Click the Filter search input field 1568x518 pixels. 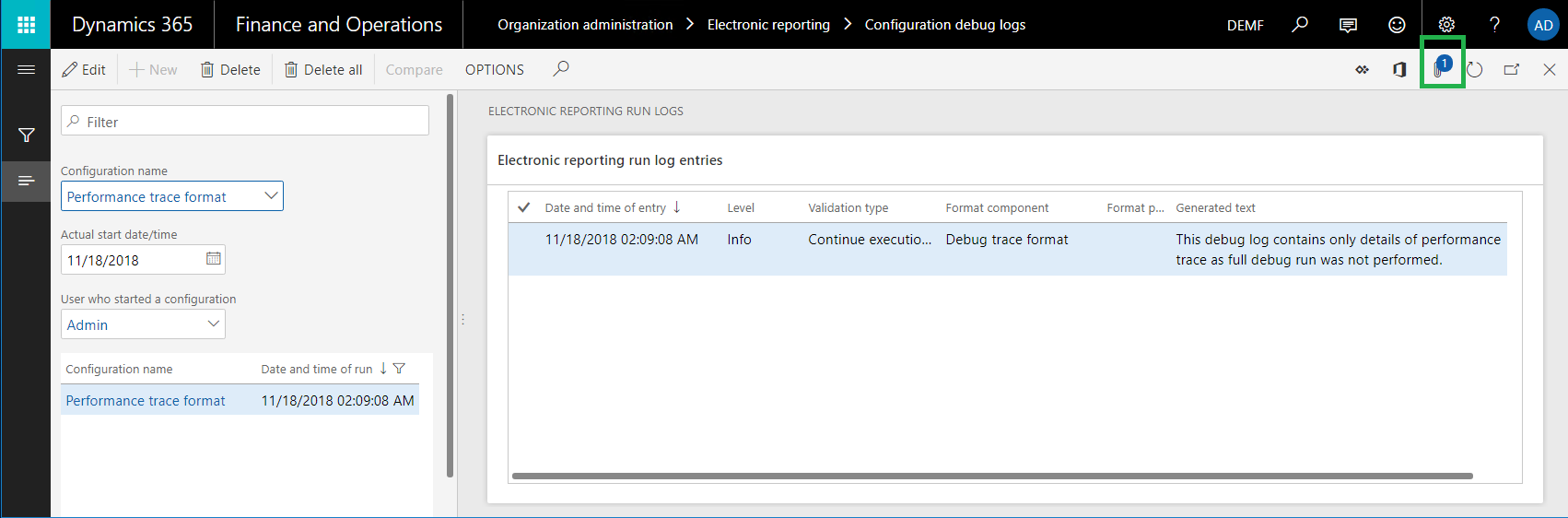click(245, 121)
